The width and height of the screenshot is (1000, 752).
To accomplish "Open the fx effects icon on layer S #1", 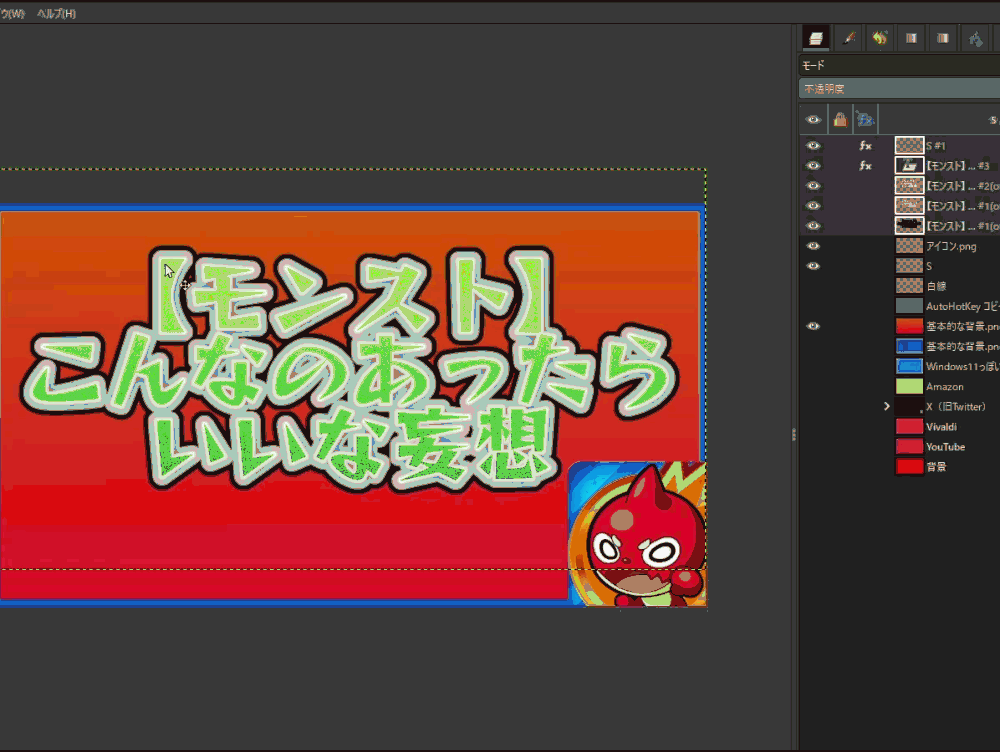I will [866, 146].
